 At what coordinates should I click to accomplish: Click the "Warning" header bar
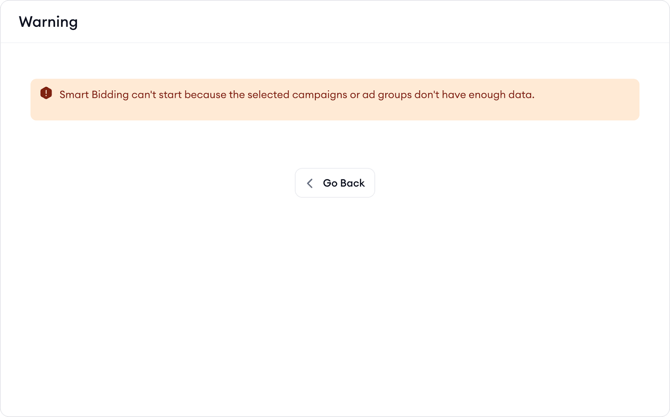click(x=335, y=22)
